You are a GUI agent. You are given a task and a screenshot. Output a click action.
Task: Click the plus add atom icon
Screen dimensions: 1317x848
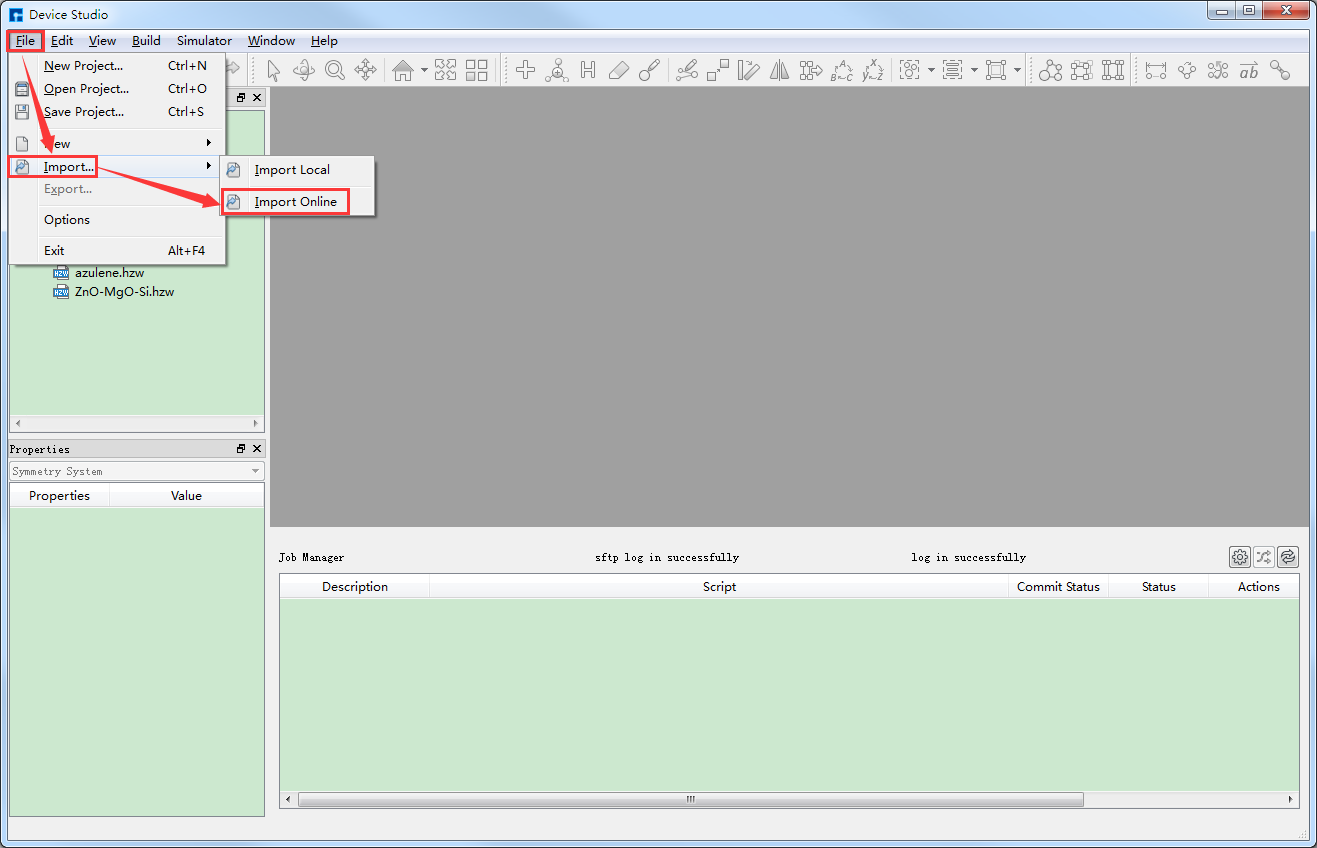pyautogui.click(x=525, y=70)
